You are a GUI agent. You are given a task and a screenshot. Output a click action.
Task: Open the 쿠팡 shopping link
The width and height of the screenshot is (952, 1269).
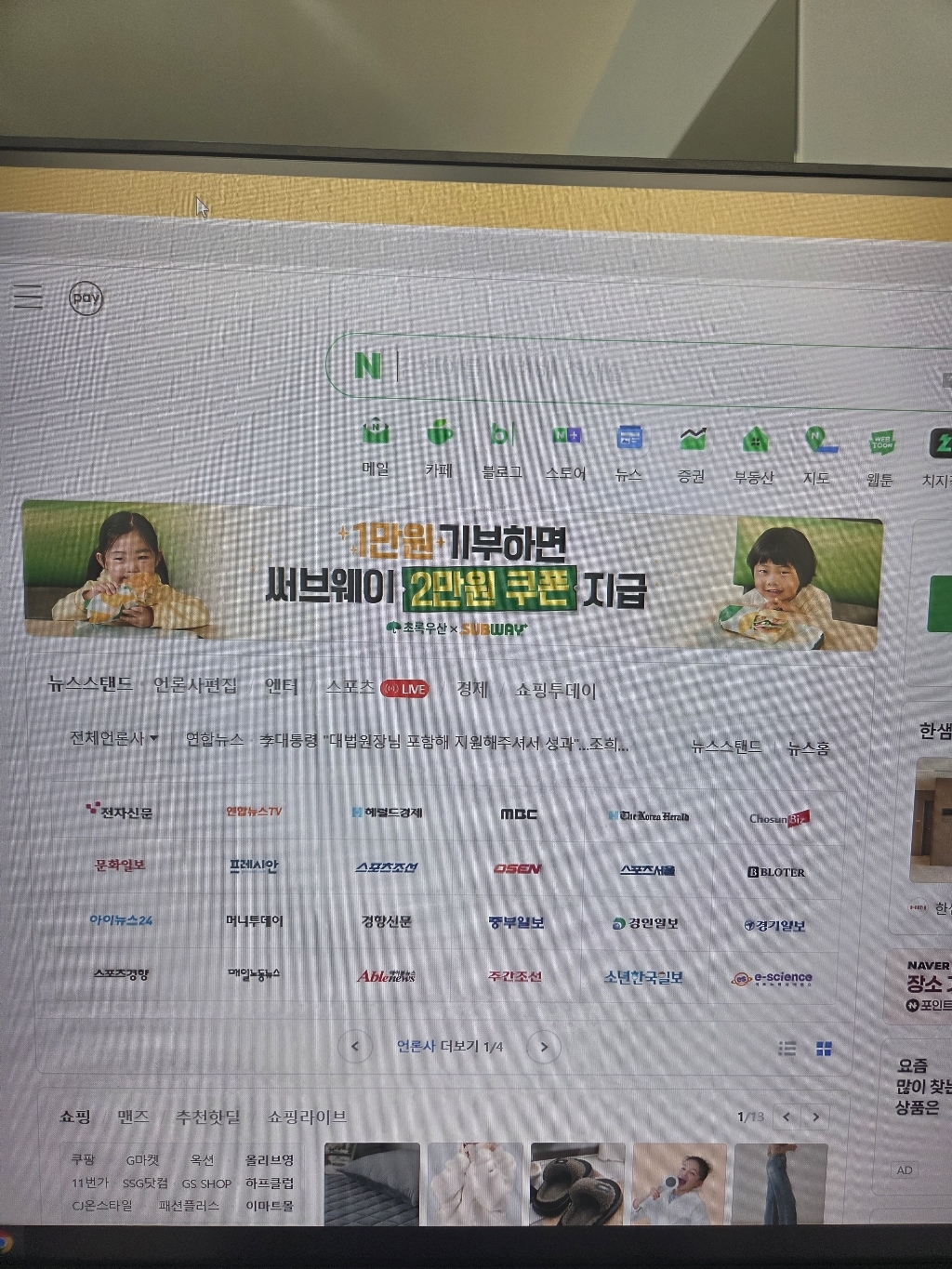pyautogui.click(x=84, y=1159)
